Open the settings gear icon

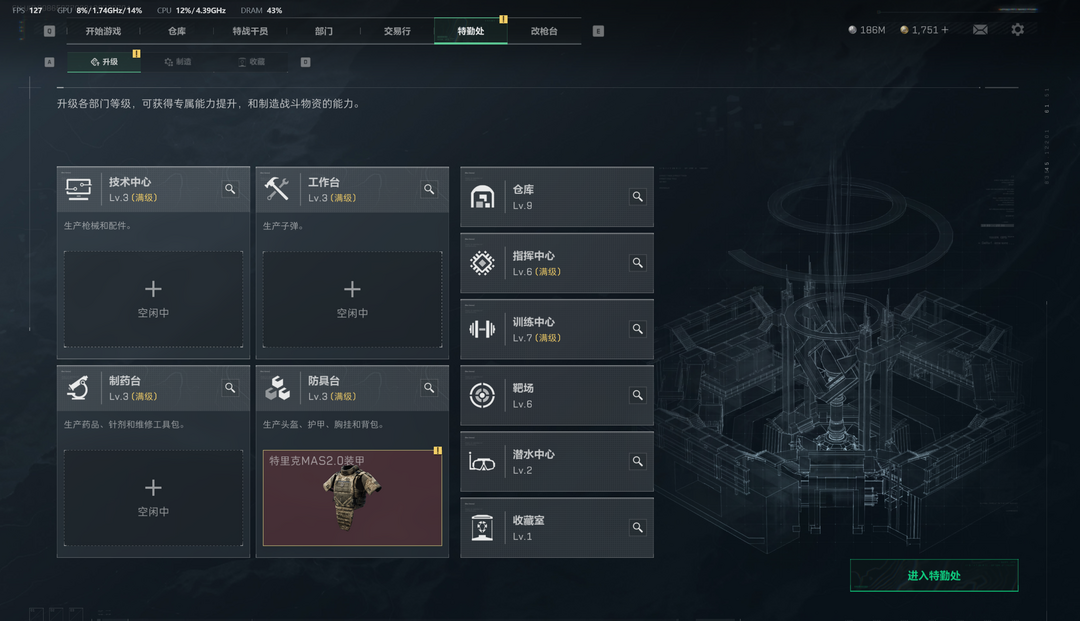coord(1017,30)
